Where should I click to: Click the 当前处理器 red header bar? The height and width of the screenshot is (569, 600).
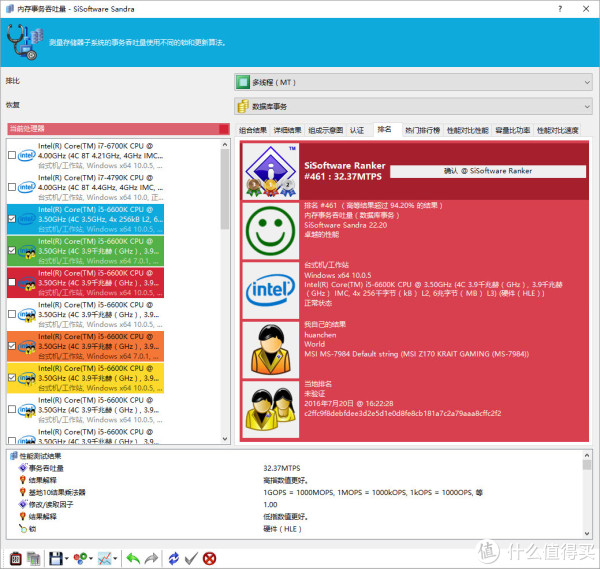click(118, 129)
